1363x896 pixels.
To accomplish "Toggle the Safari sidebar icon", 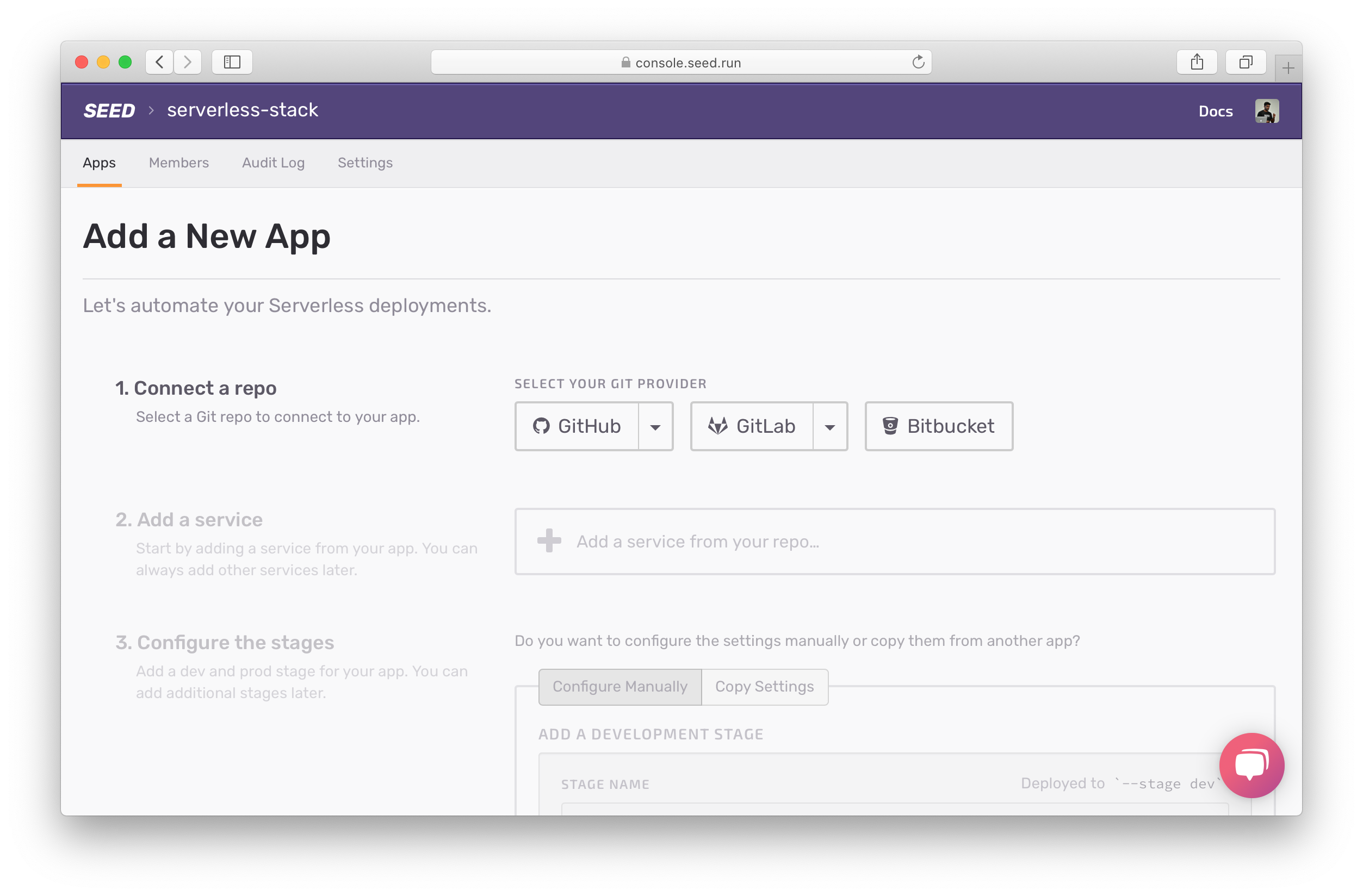I will 232,62.
